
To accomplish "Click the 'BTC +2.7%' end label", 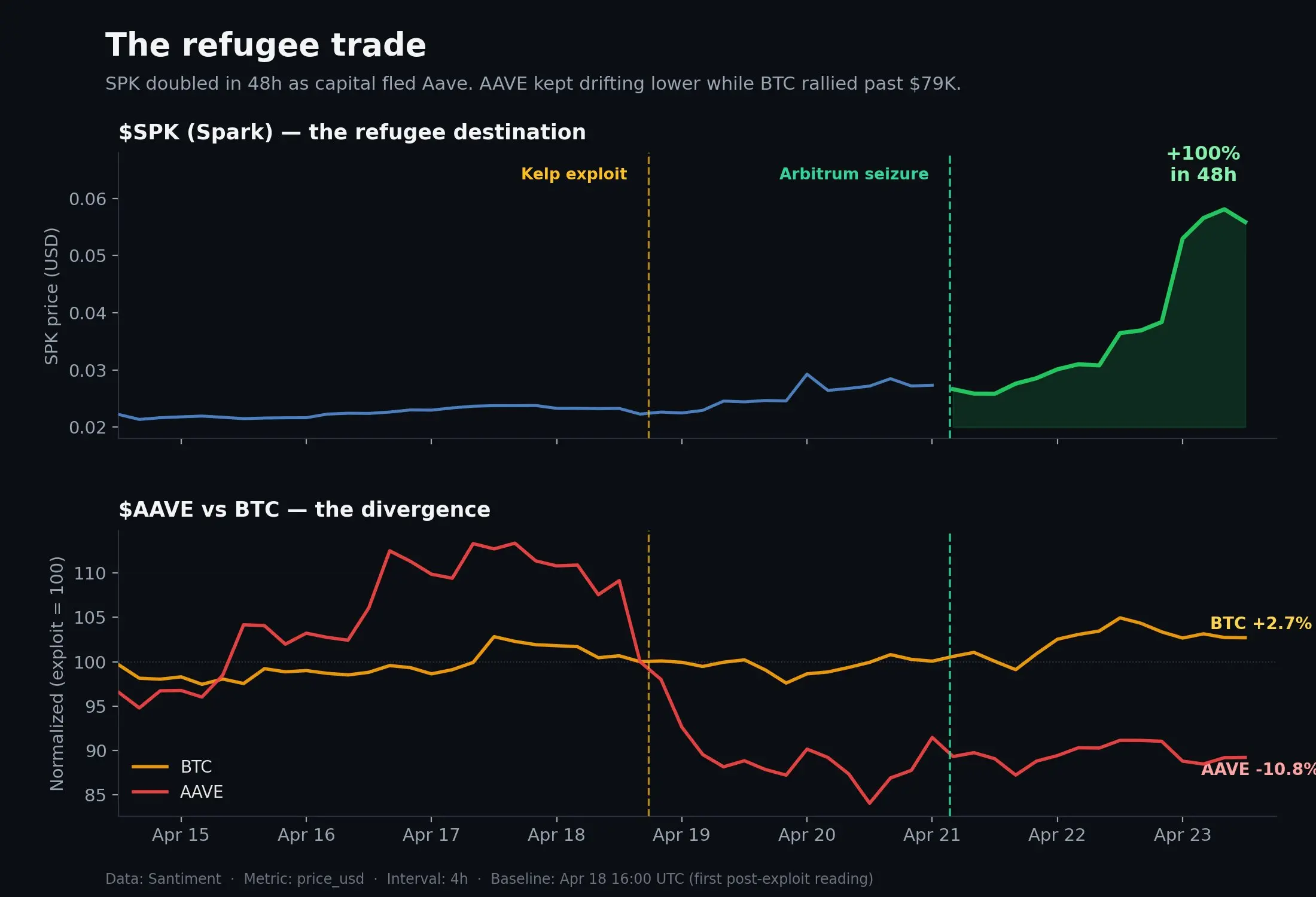I will 1260,623.
